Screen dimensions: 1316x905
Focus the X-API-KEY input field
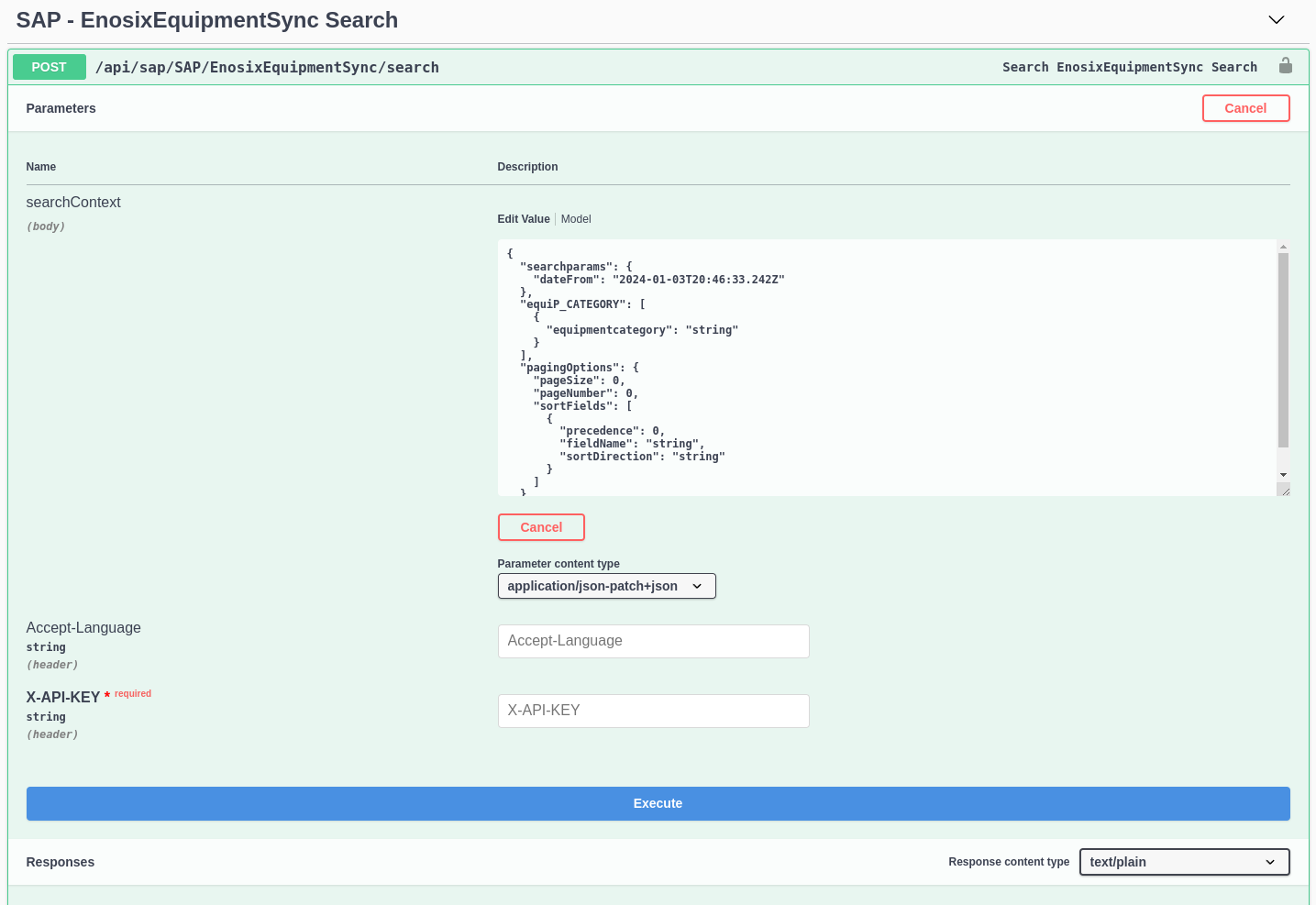tap(653, 711)
